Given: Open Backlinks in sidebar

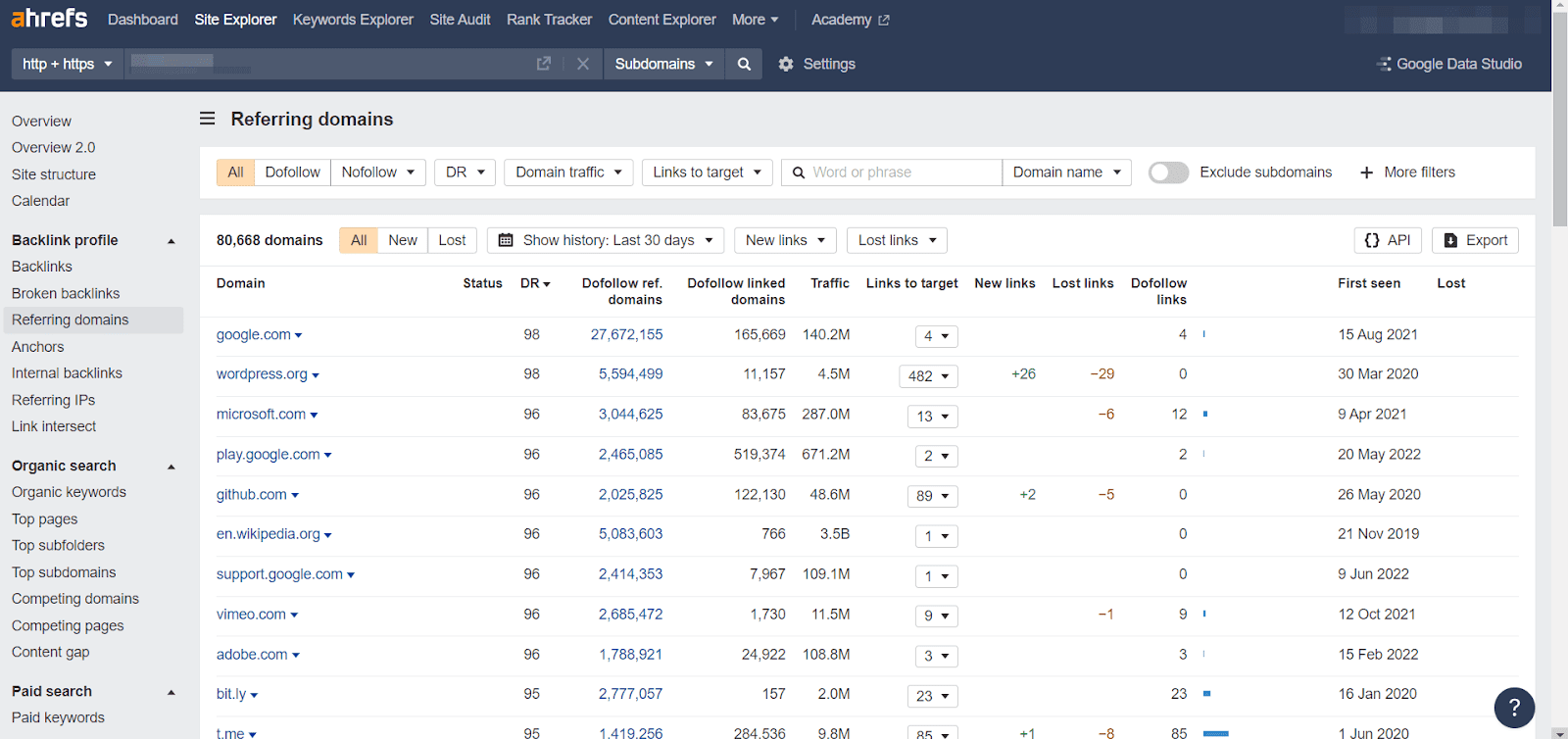Looking at the screenshot, I should coord(42,267).
